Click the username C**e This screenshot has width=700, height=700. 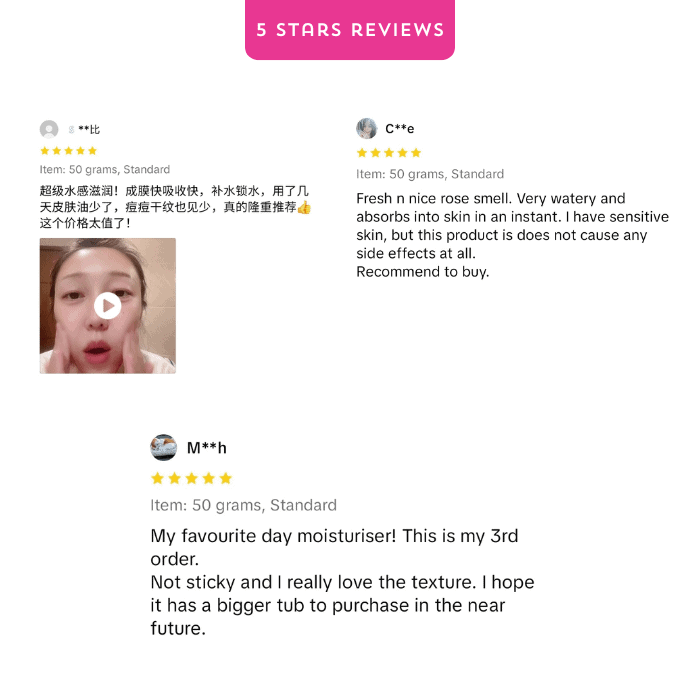point(400,129)
